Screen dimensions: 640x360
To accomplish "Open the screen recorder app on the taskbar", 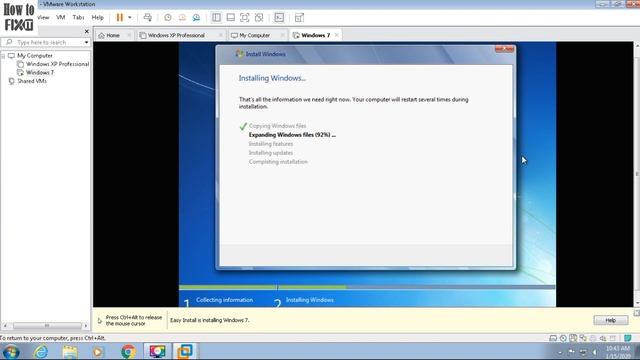I will point(158,351).
